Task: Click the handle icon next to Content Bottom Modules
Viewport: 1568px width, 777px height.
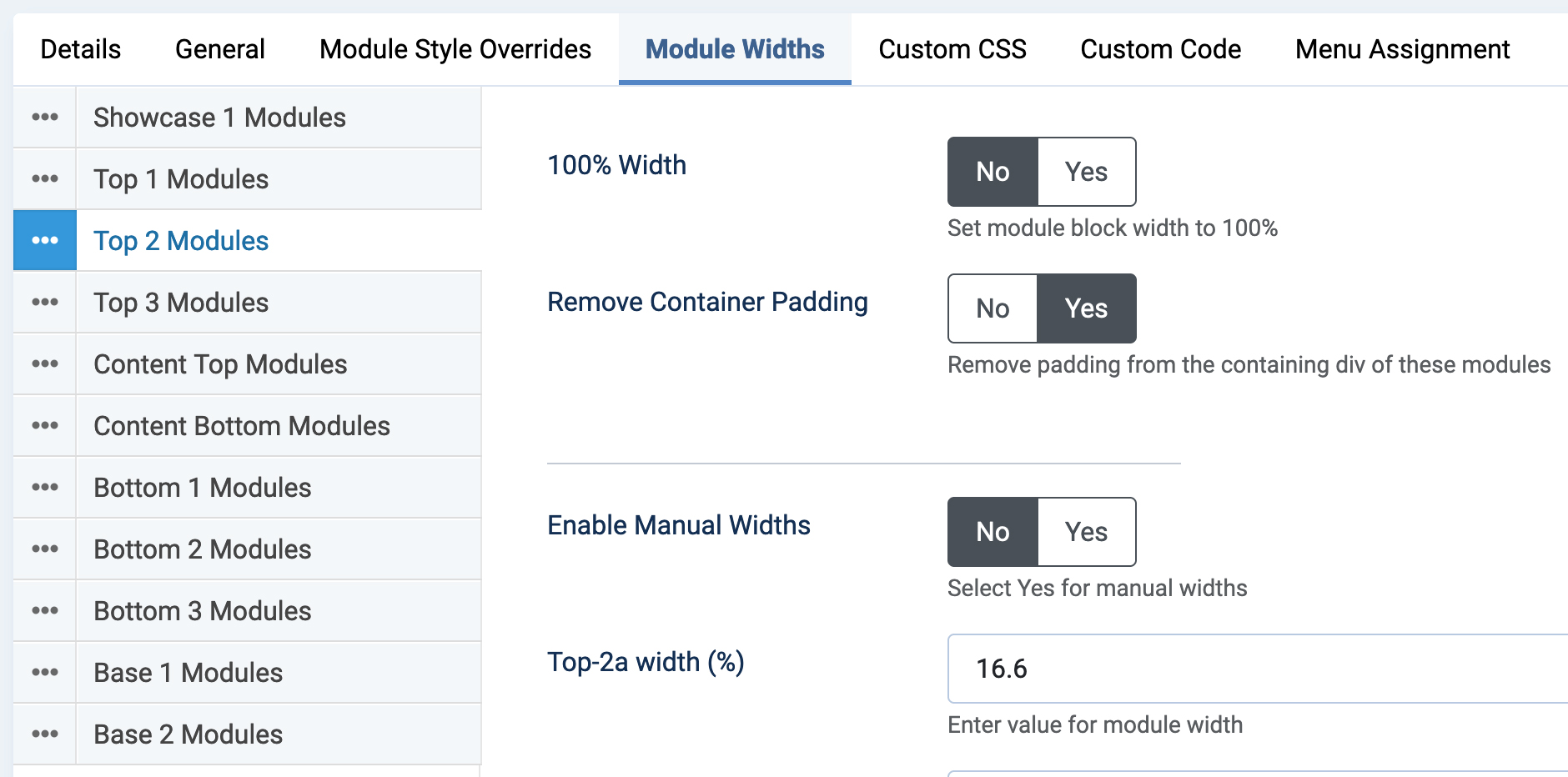Action: [44, 425]
